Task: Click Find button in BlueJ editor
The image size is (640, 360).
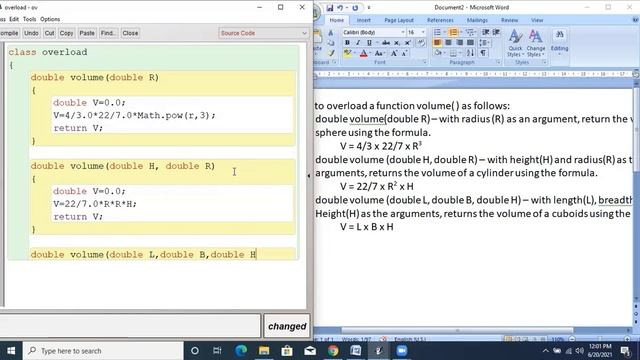Action: point(108,33)
